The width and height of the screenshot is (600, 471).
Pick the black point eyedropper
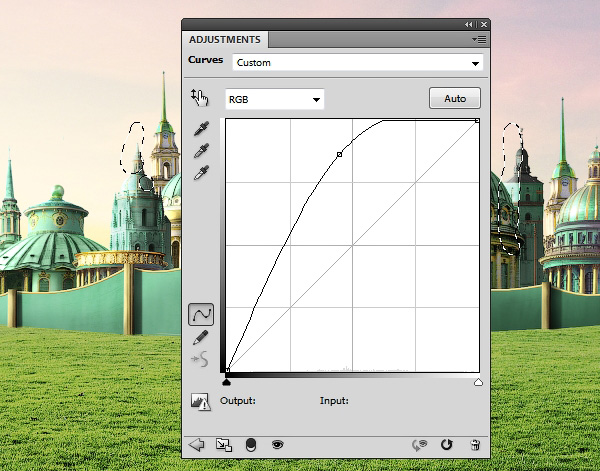[x=201, y=129]
